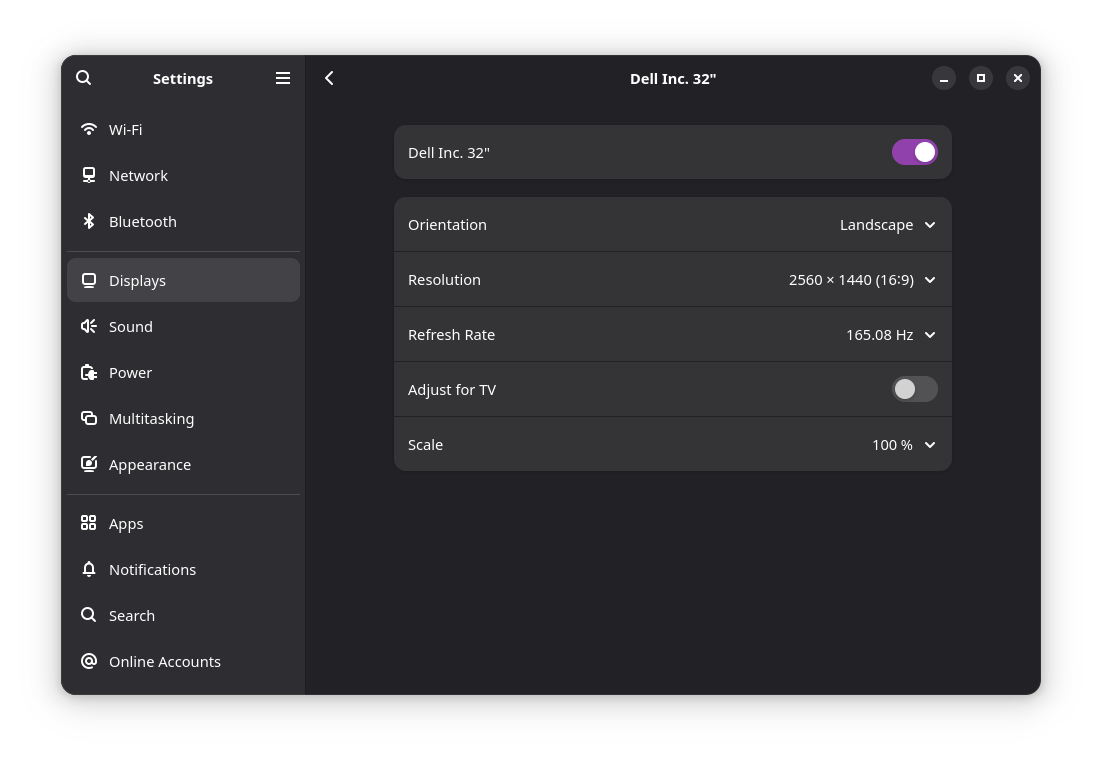Click the Notifications bell icon
The image size is (1102, 762).
point(89,569)
